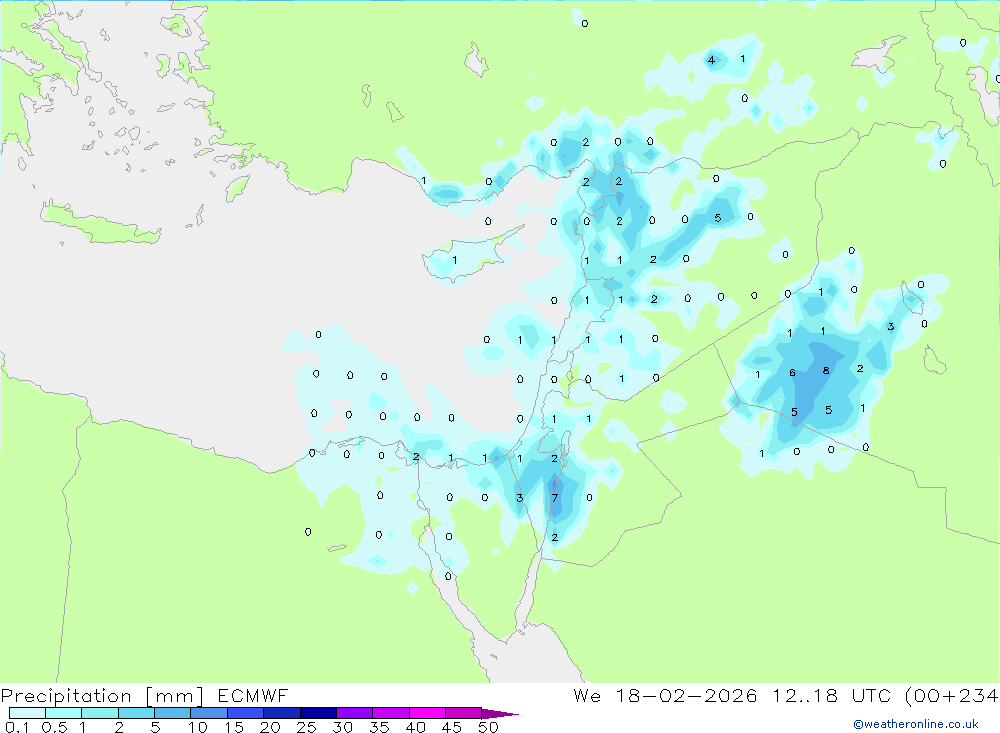Click the '15' legend scale label
1000x733 pixels.
click(234, 727)
